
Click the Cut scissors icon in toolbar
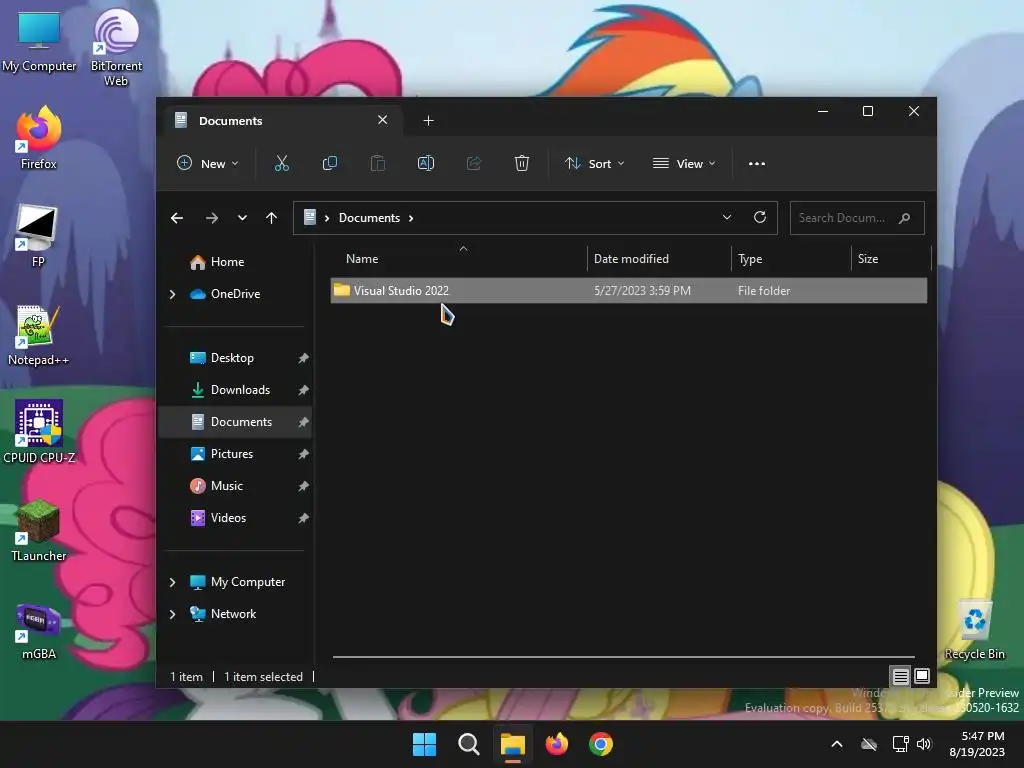281,163
